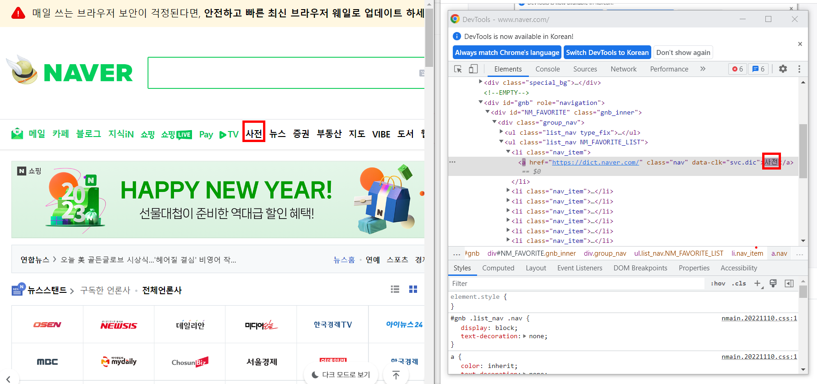
Task: Open the ChosunBiz press logo
Action: [190, 362]
